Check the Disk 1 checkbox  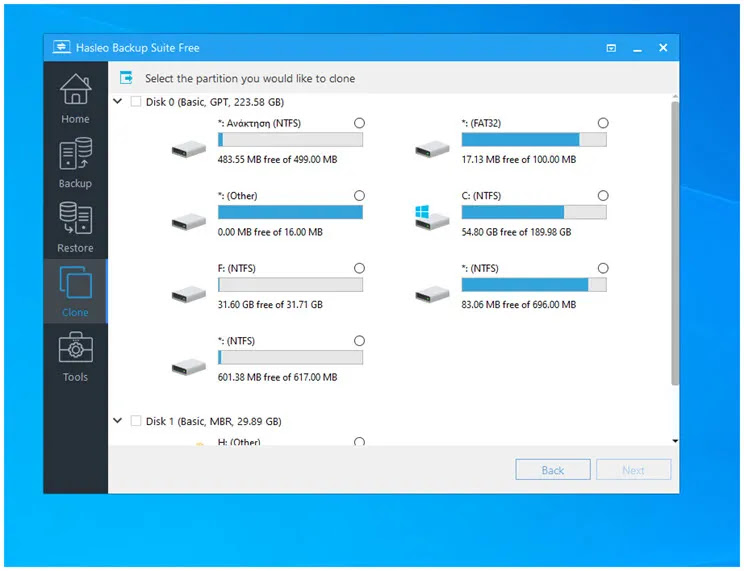click(x=136, y=421)
